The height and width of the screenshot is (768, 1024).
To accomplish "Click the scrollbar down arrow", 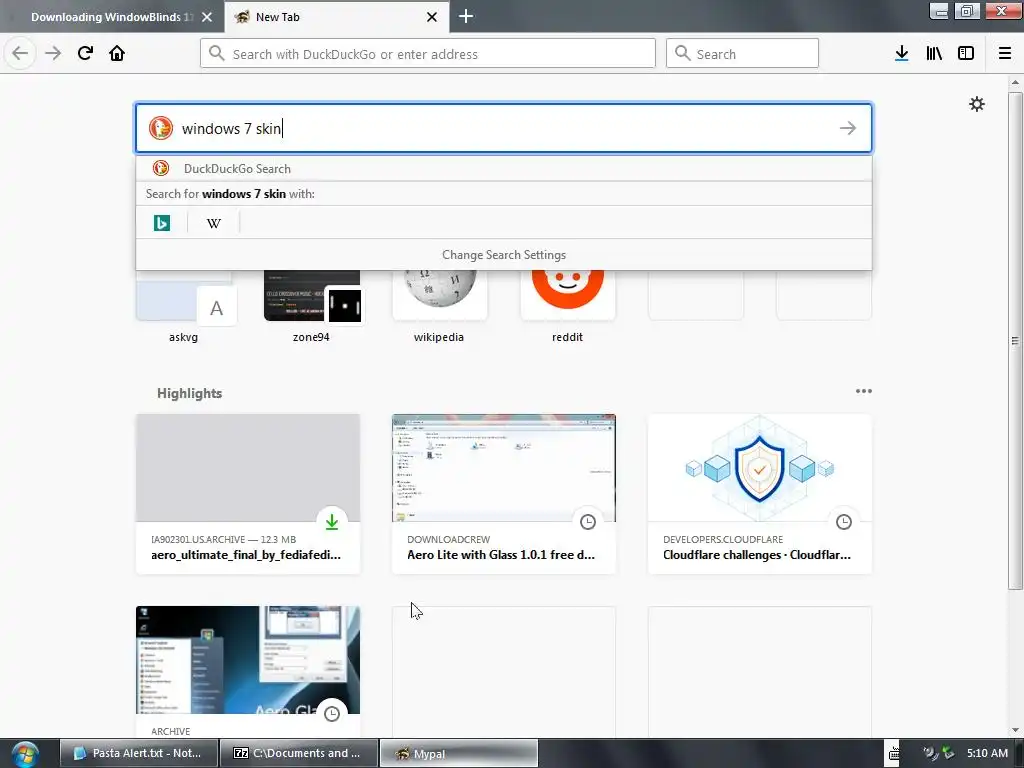I will point(1015,730).
